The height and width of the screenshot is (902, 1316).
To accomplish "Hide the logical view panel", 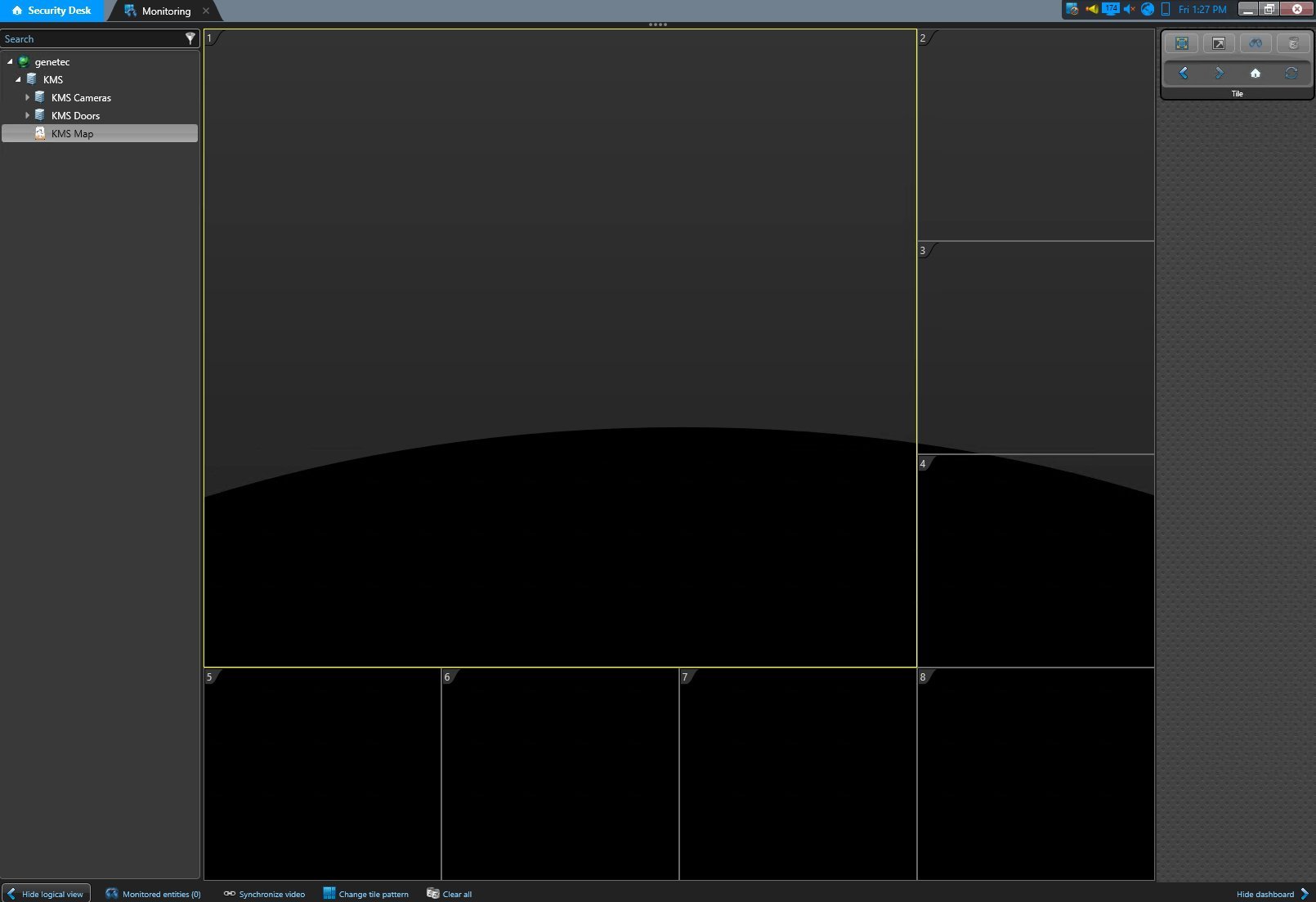I will click(46, 893).
